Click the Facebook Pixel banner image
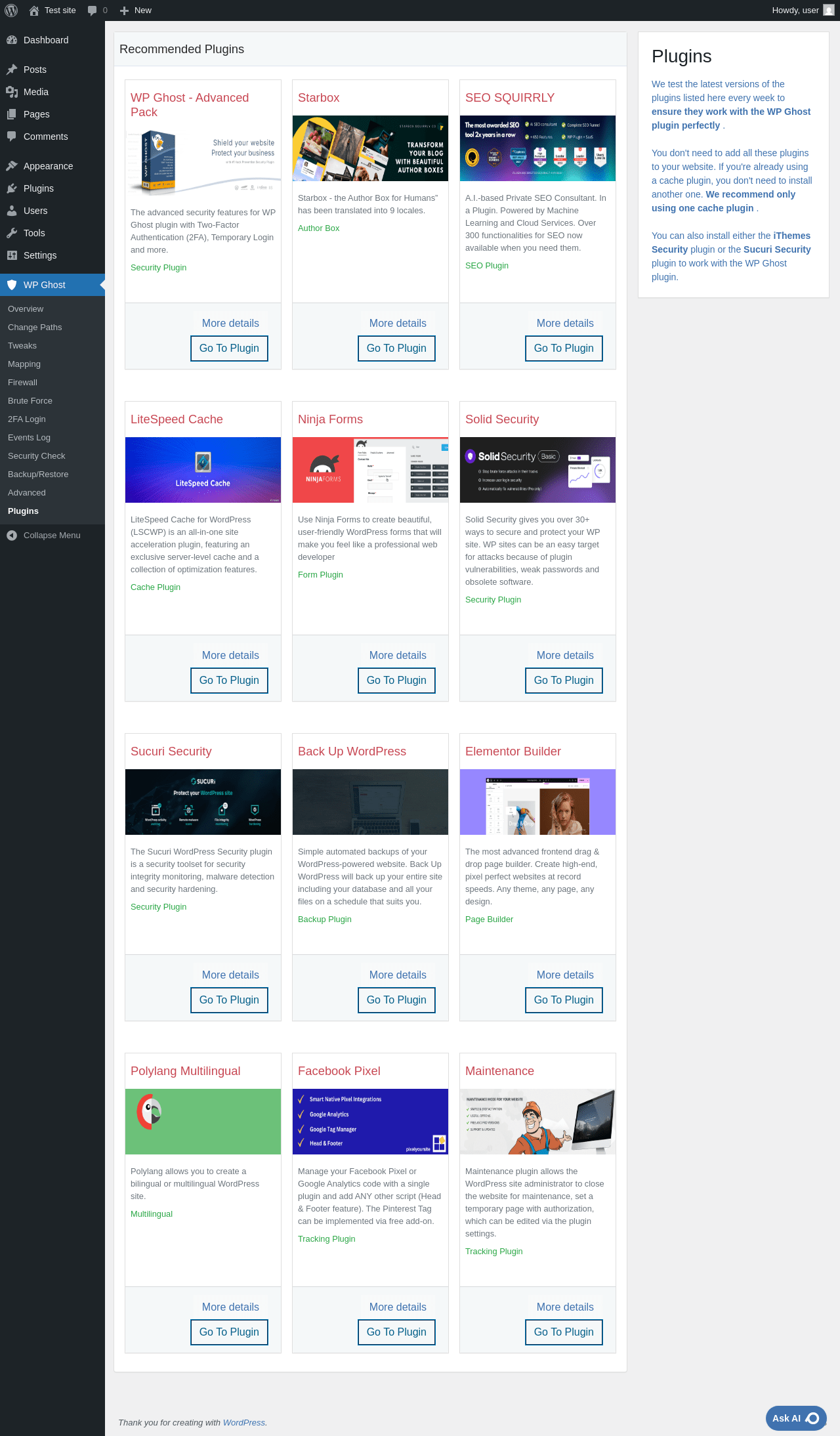The image size is (840, 1436). (x=370, y=1122)
